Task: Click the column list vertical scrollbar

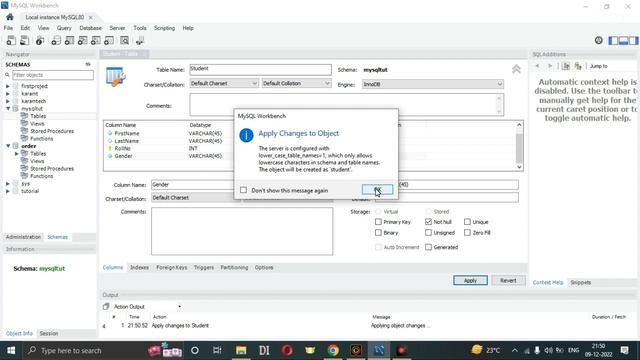Action: 519,147
